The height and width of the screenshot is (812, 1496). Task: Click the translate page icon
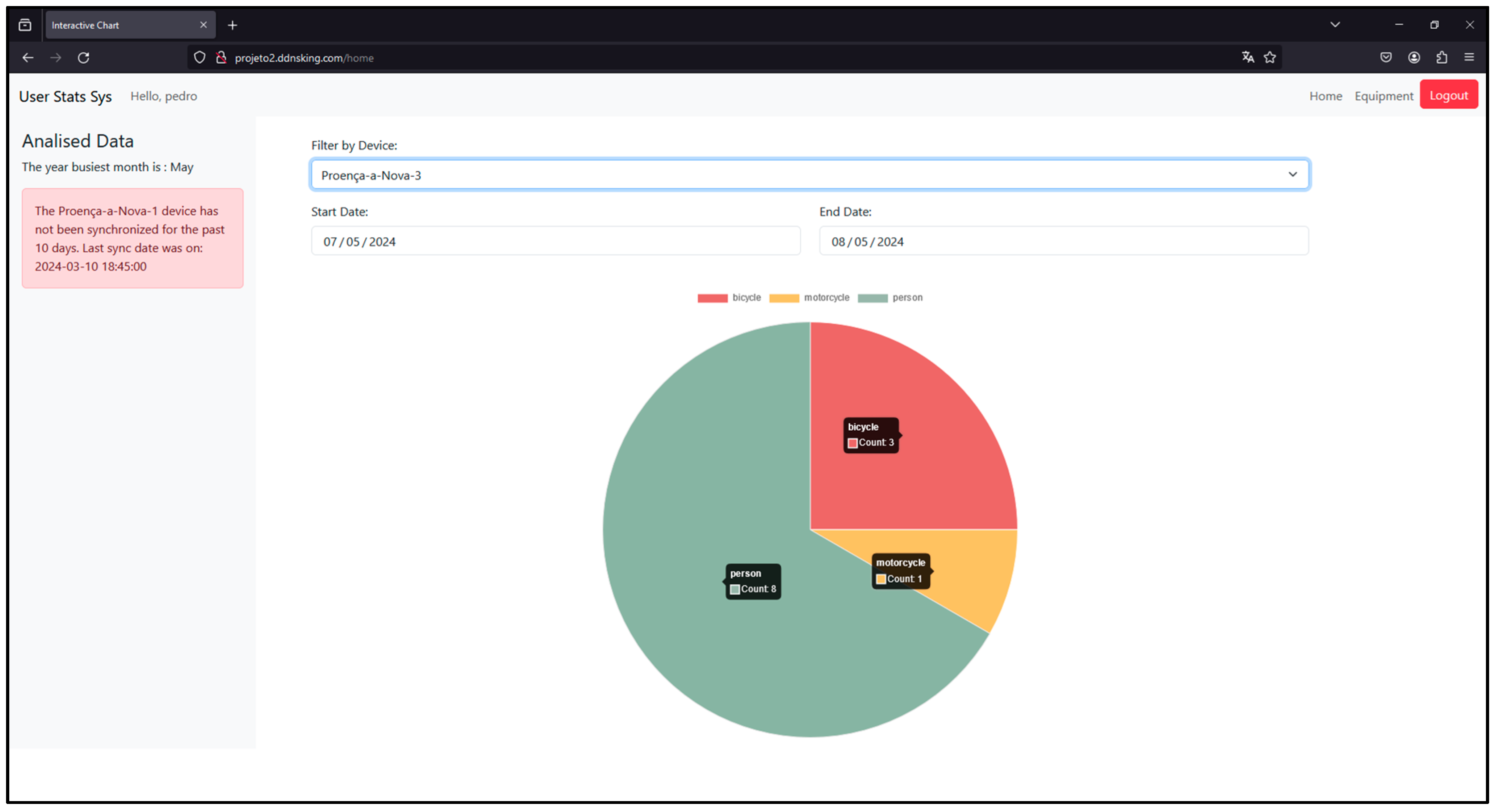pyautogui.click(x=1247, y=57)
